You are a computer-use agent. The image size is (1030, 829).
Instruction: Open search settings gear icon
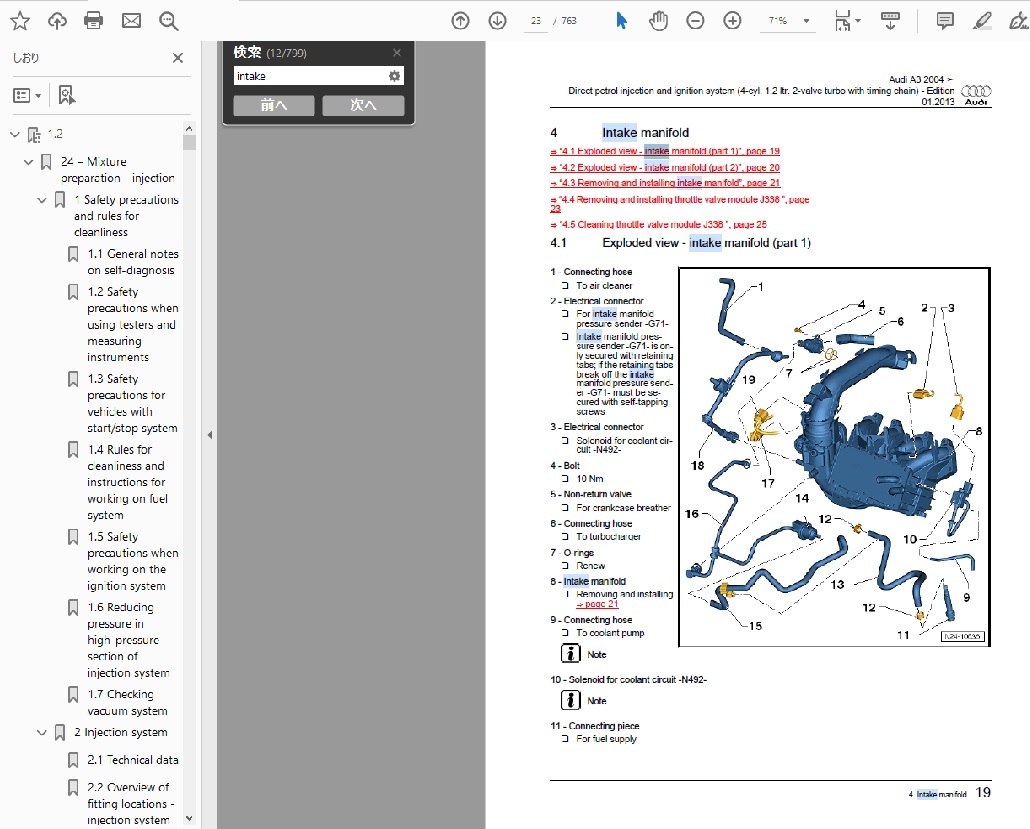(x=394, y=76)
